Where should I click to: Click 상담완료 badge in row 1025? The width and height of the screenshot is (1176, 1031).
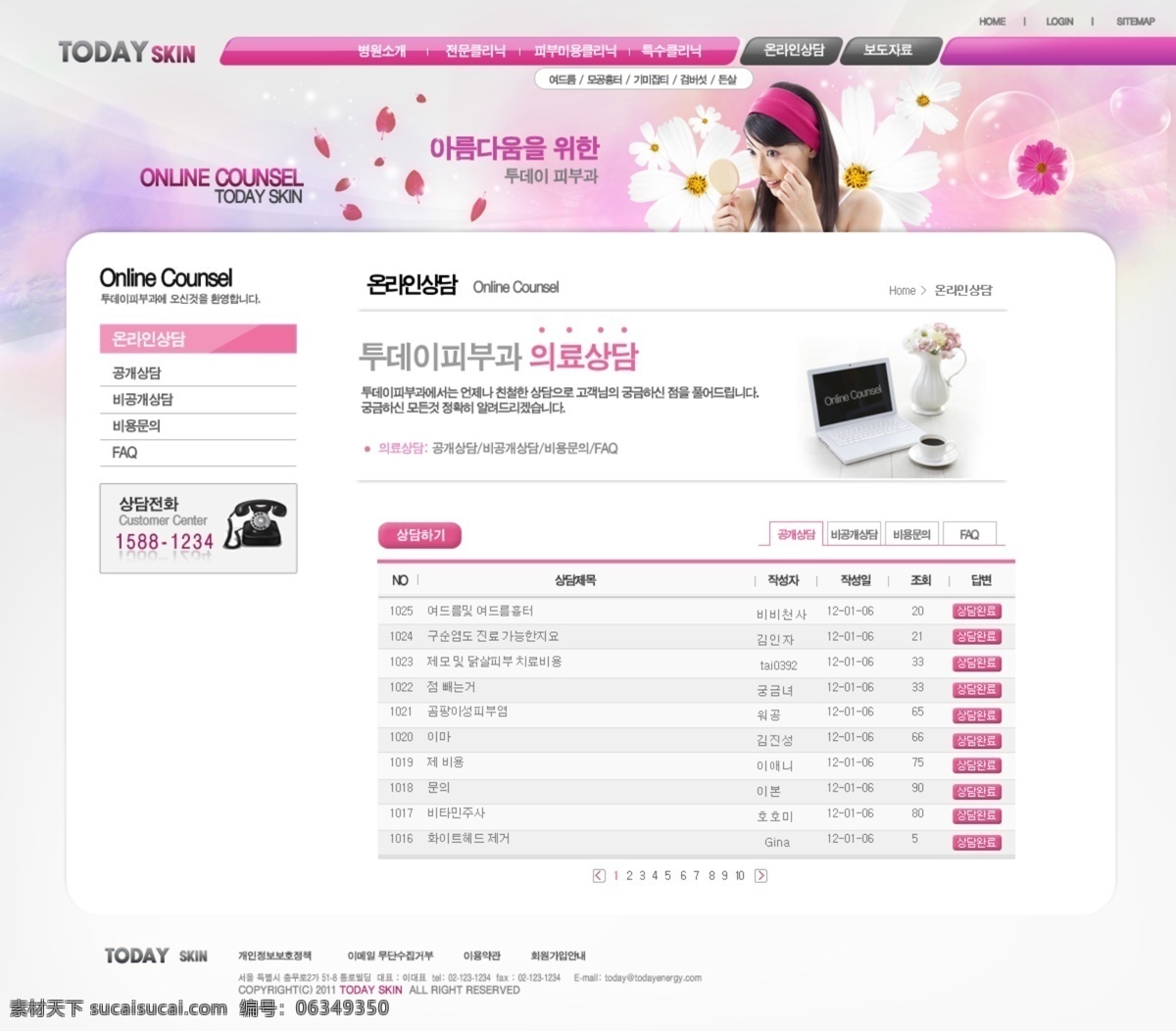pos(976,612)
